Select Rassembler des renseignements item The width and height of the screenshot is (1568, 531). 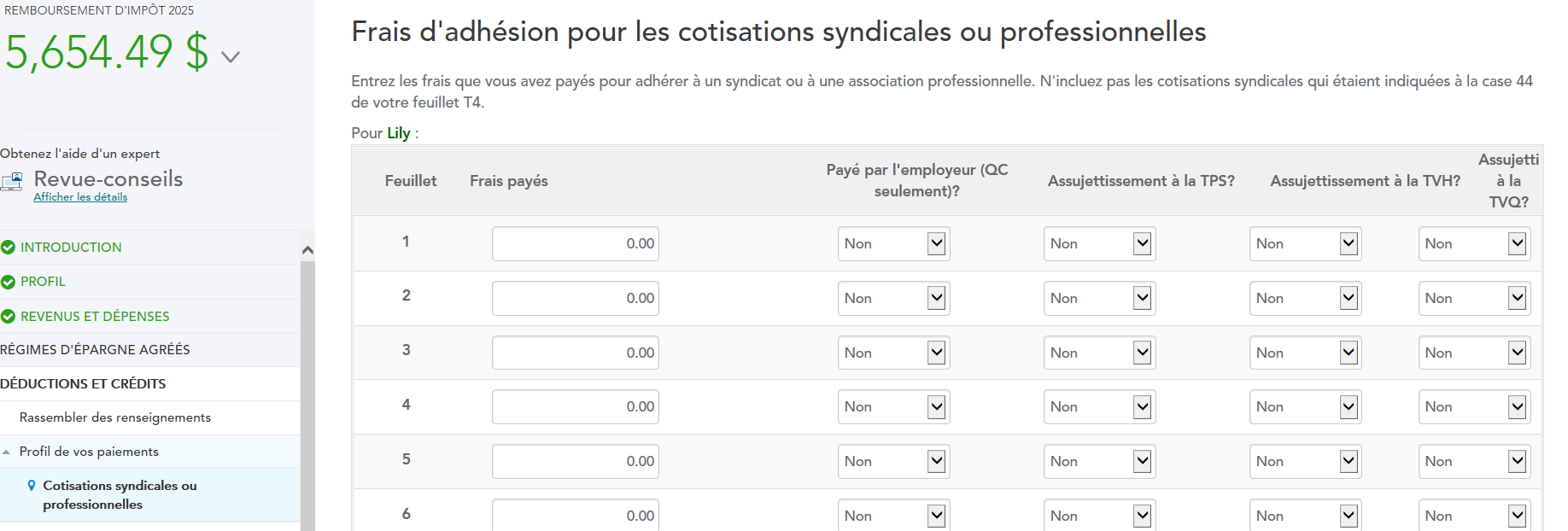pos(115,417)
